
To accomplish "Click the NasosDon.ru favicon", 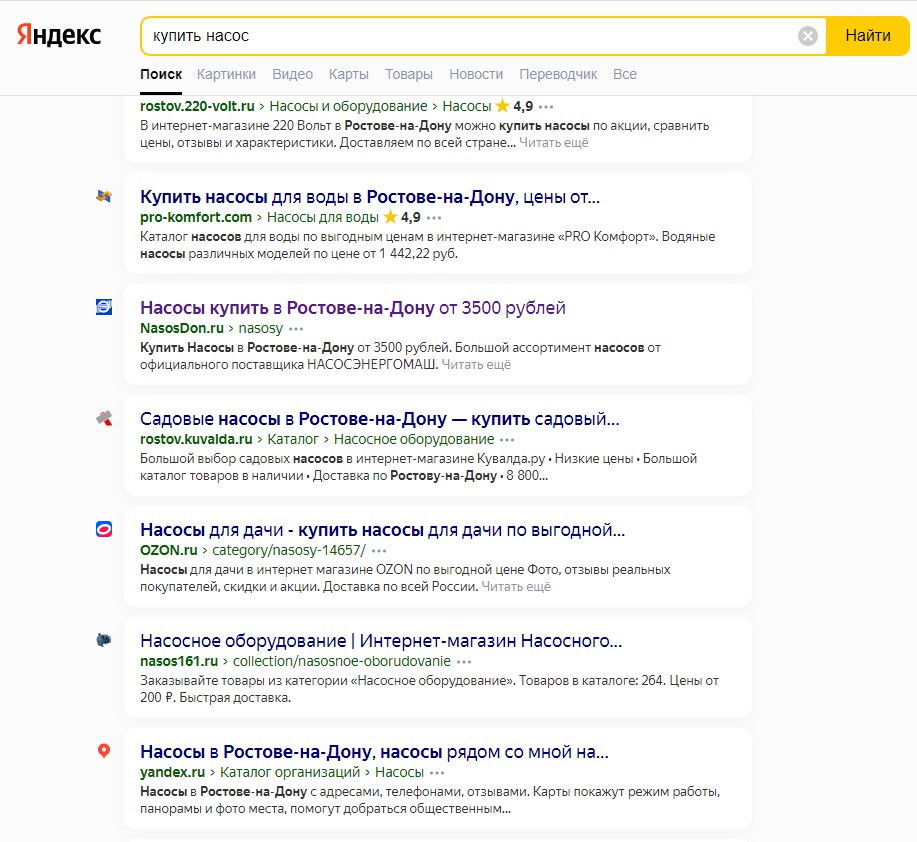I will (104, 307).
